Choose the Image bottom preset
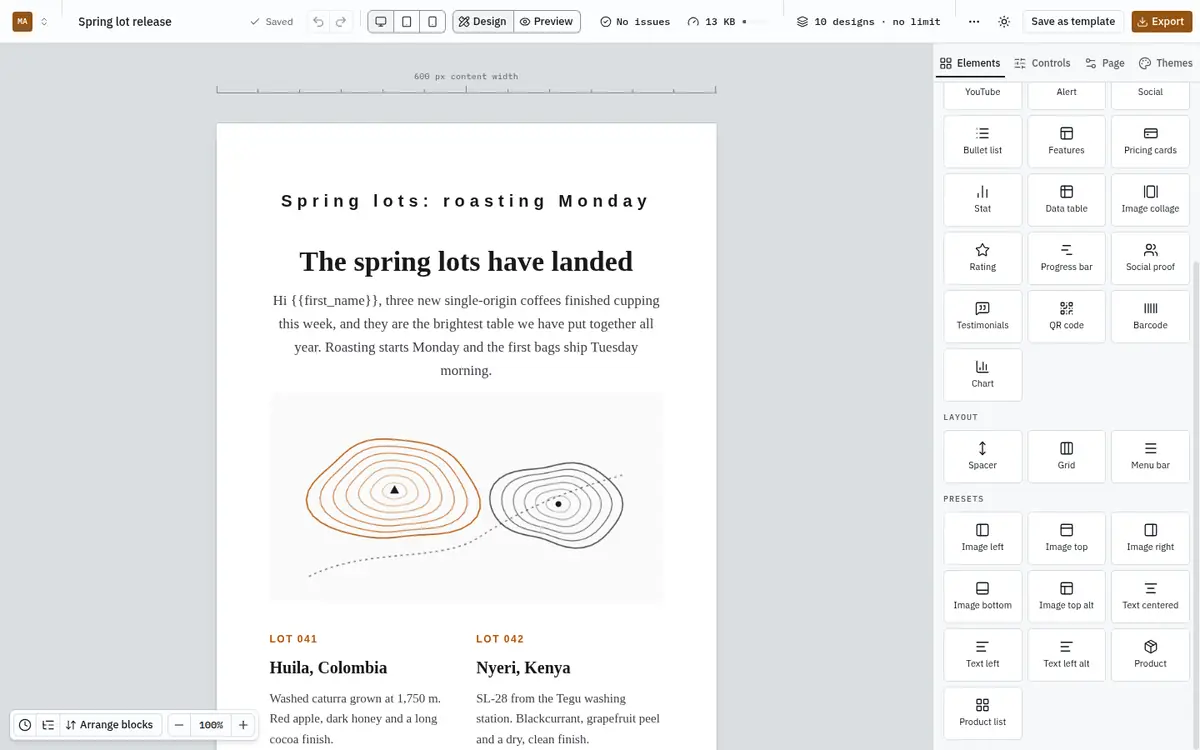Image resolution: width=1200 pixels, height=750 pixels. coord(983,596)
